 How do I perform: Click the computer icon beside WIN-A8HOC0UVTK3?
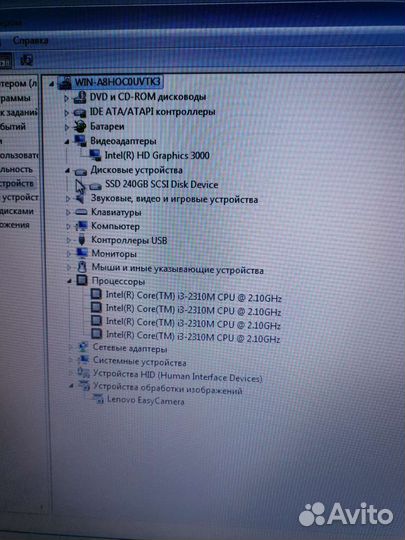tap(65, 83)
